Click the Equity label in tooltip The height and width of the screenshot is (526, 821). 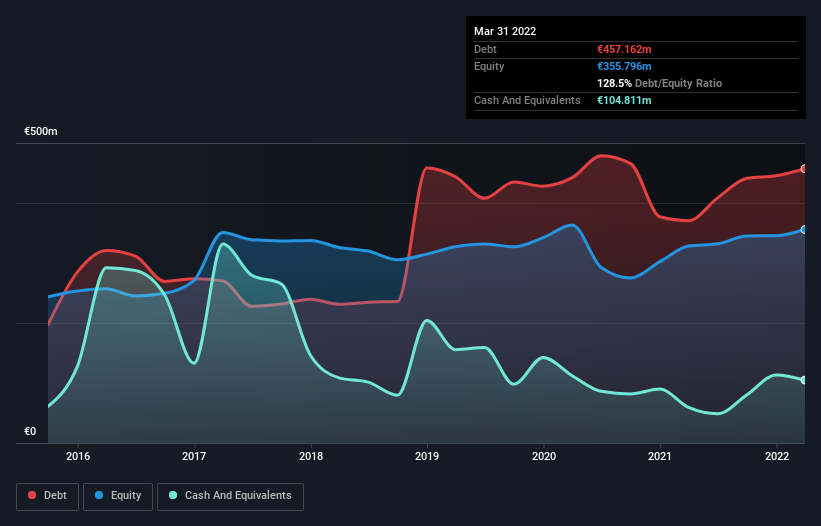point(489,66)
